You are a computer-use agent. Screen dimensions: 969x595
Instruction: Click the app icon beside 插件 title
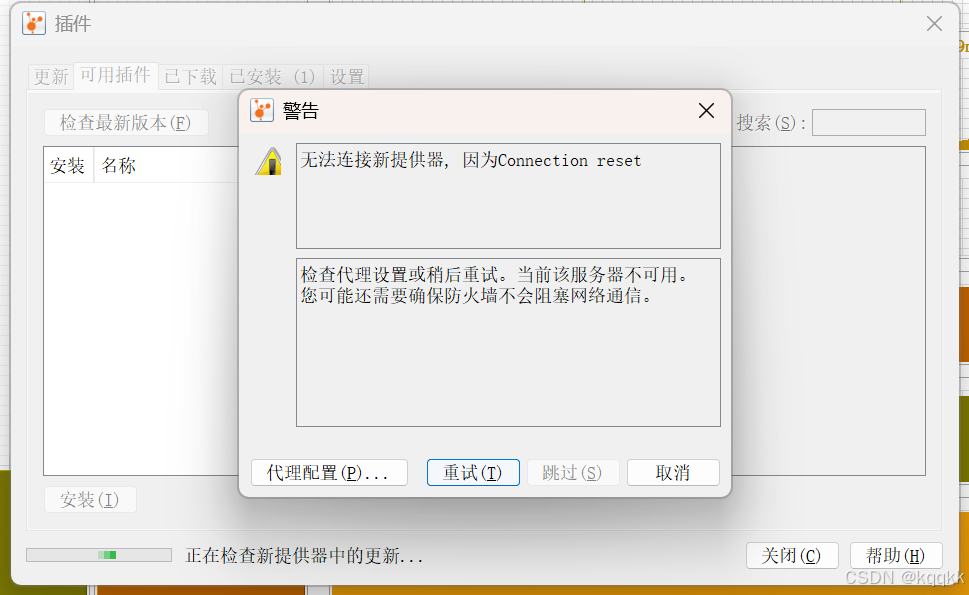[x=34, y=23]
